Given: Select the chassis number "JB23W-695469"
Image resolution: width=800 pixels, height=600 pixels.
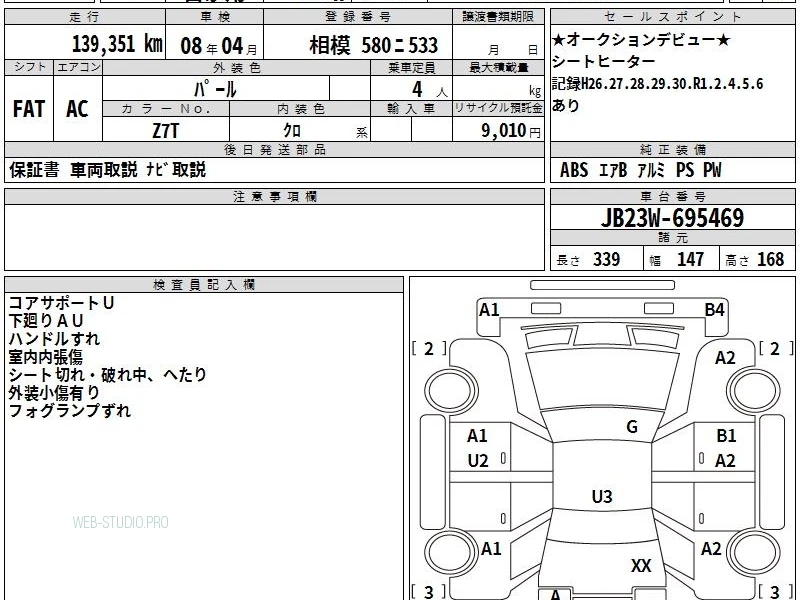Looking at the screenshot, I should point(672,218).
